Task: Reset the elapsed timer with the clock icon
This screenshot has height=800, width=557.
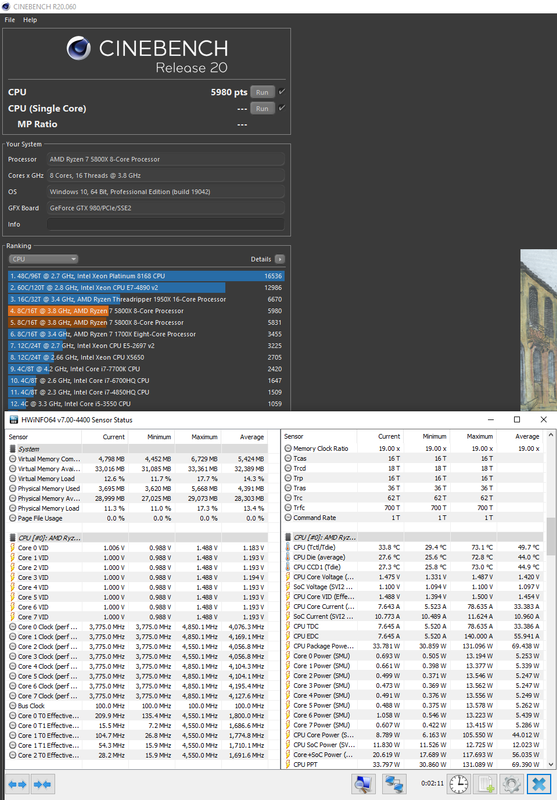Action: (x=458, y=784)
